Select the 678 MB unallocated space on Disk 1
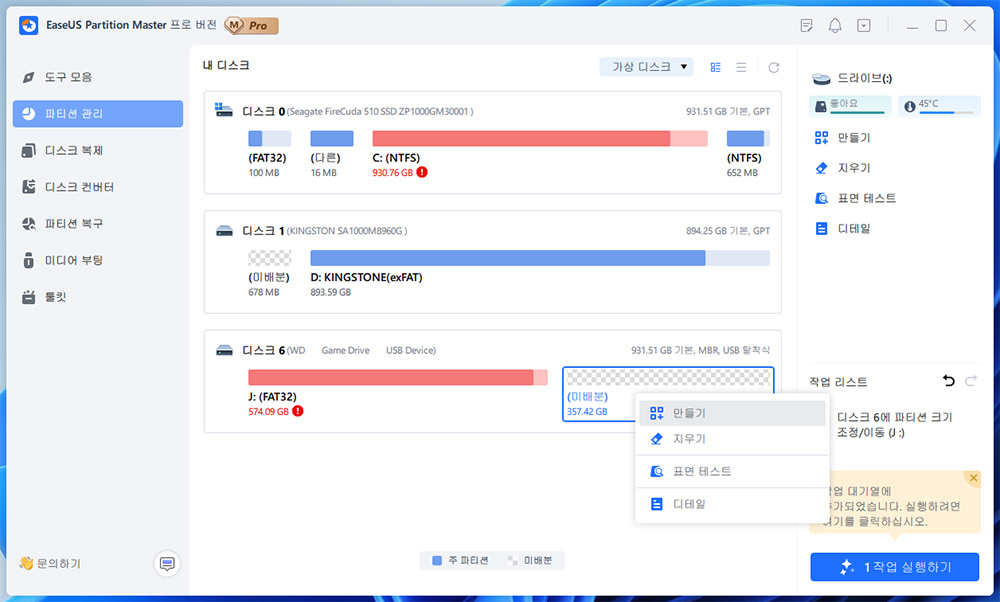 pos(269,258)
